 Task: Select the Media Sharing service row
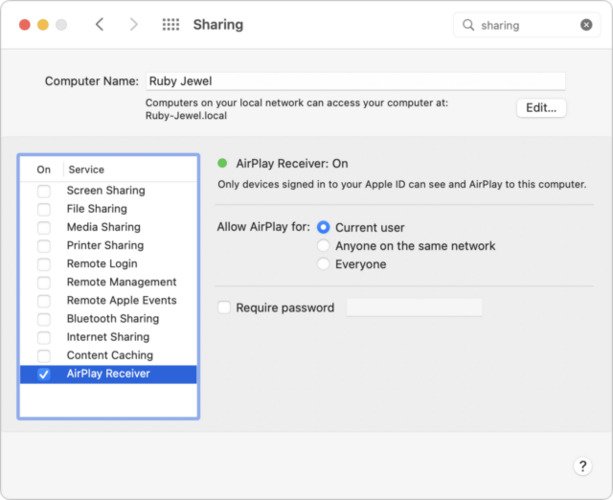[x=108, y=227]
